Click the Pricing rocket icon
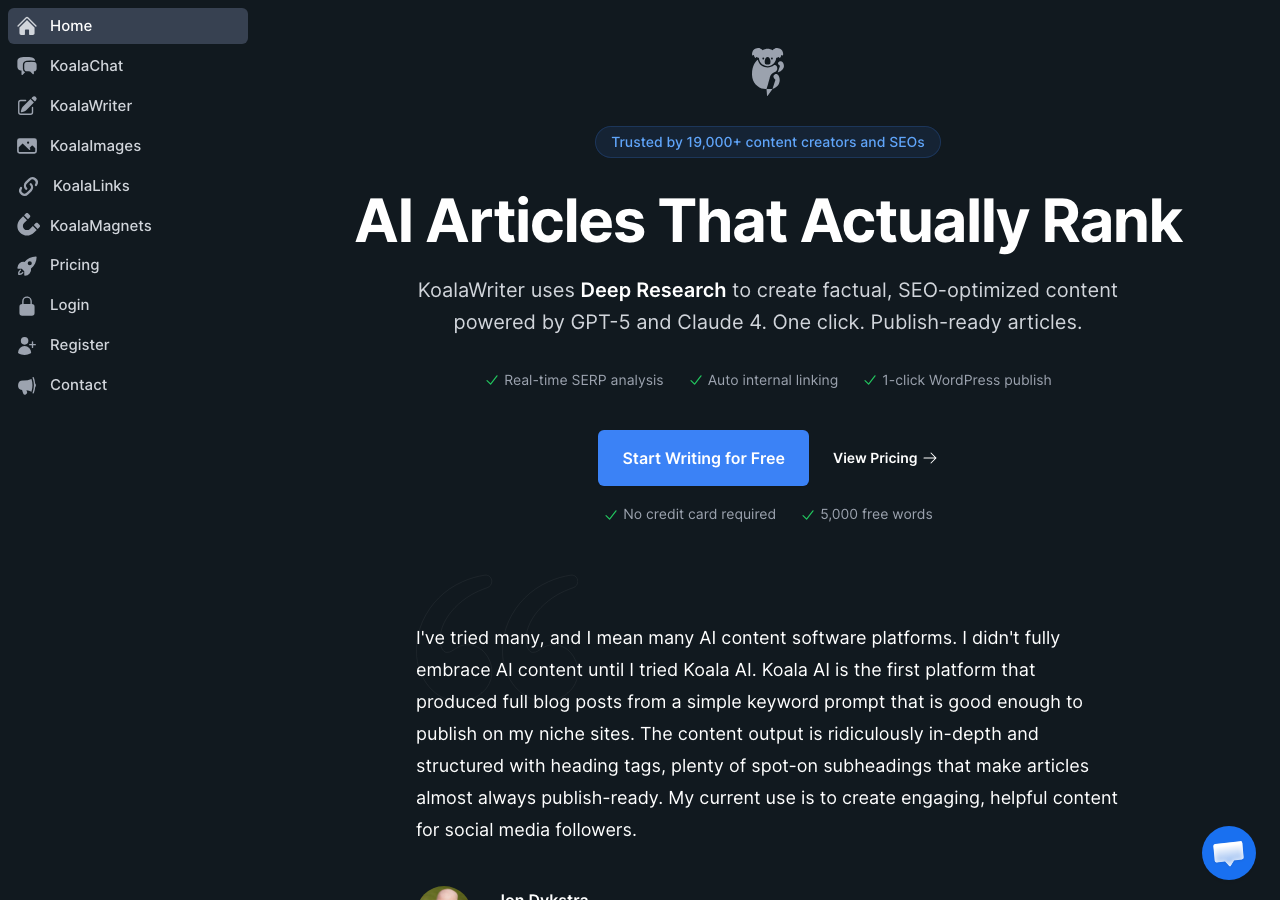1280x900 pixels. point(27,265)
